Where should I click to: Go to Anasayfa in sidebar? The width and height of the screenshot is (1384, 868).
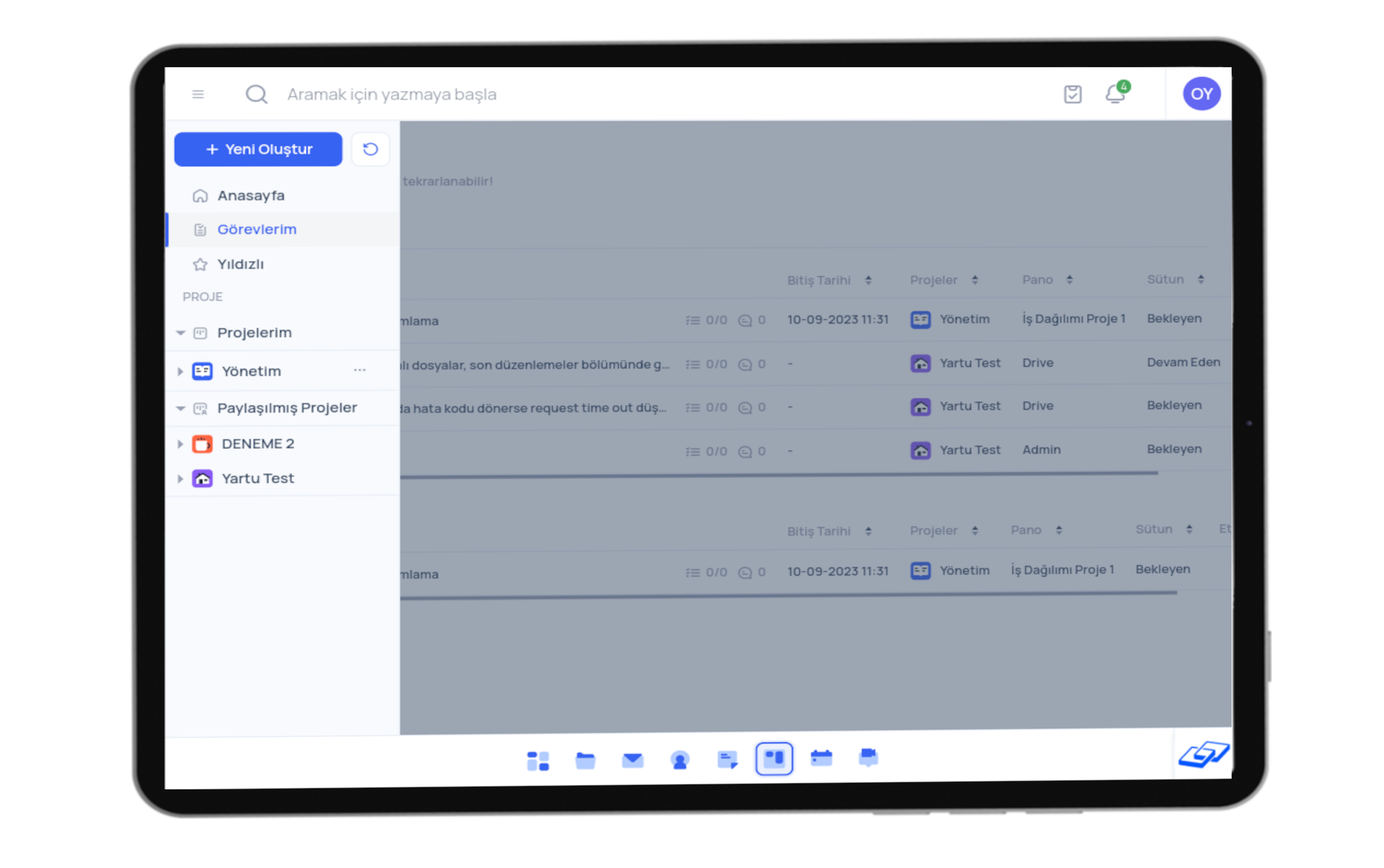click(x=251, y=196)
